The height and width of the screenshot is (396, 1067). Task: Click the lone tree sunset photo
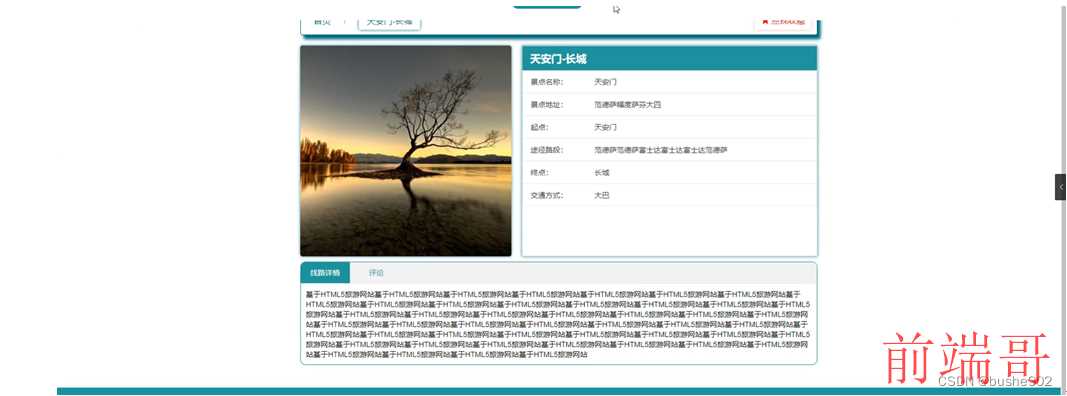coord(406,151)
